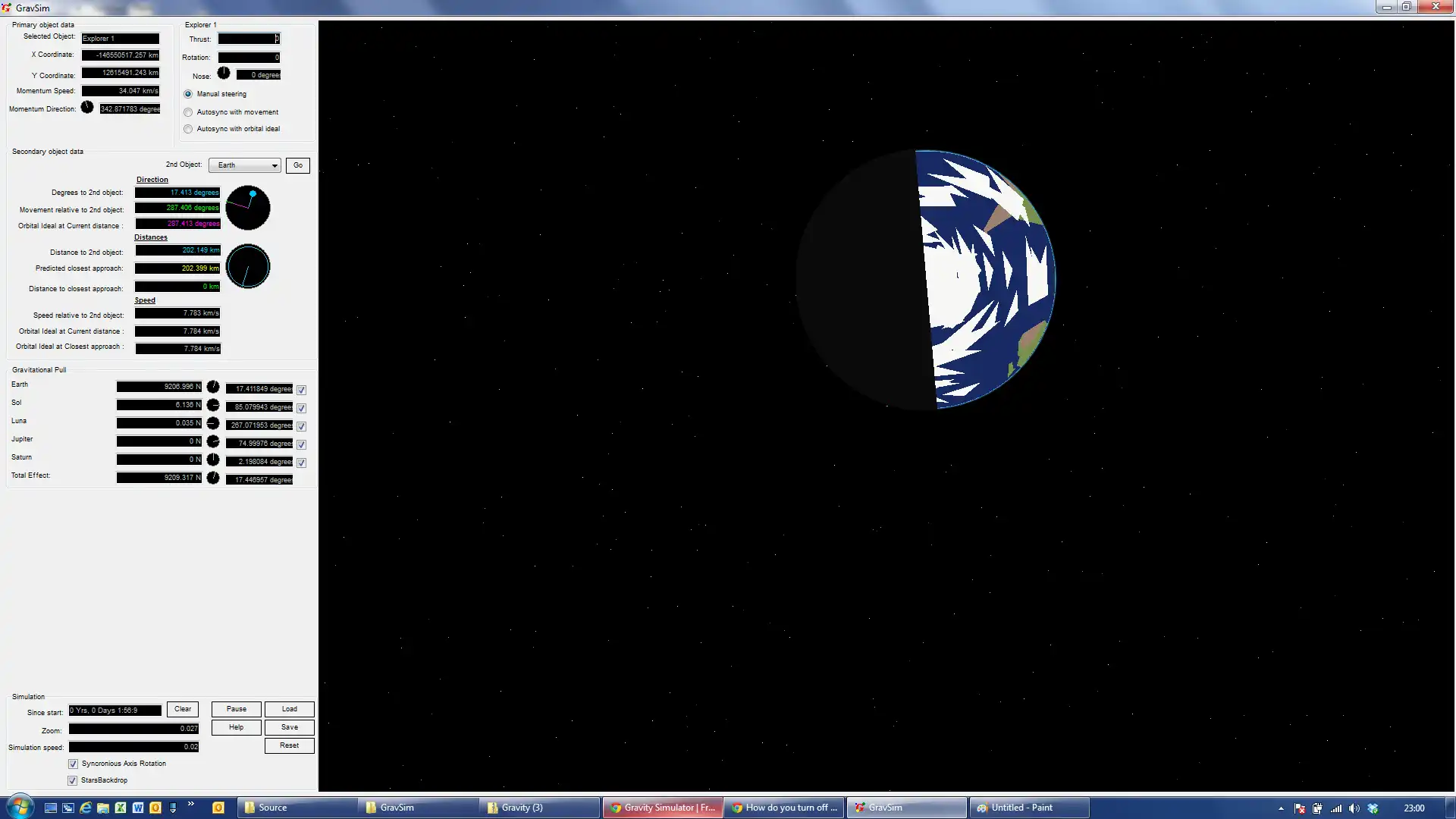Screen dimensions: 1456x819
Task: Click the movement relative to 2nd object compass icon
Action: pyautogui.click(x=249, y=207)
